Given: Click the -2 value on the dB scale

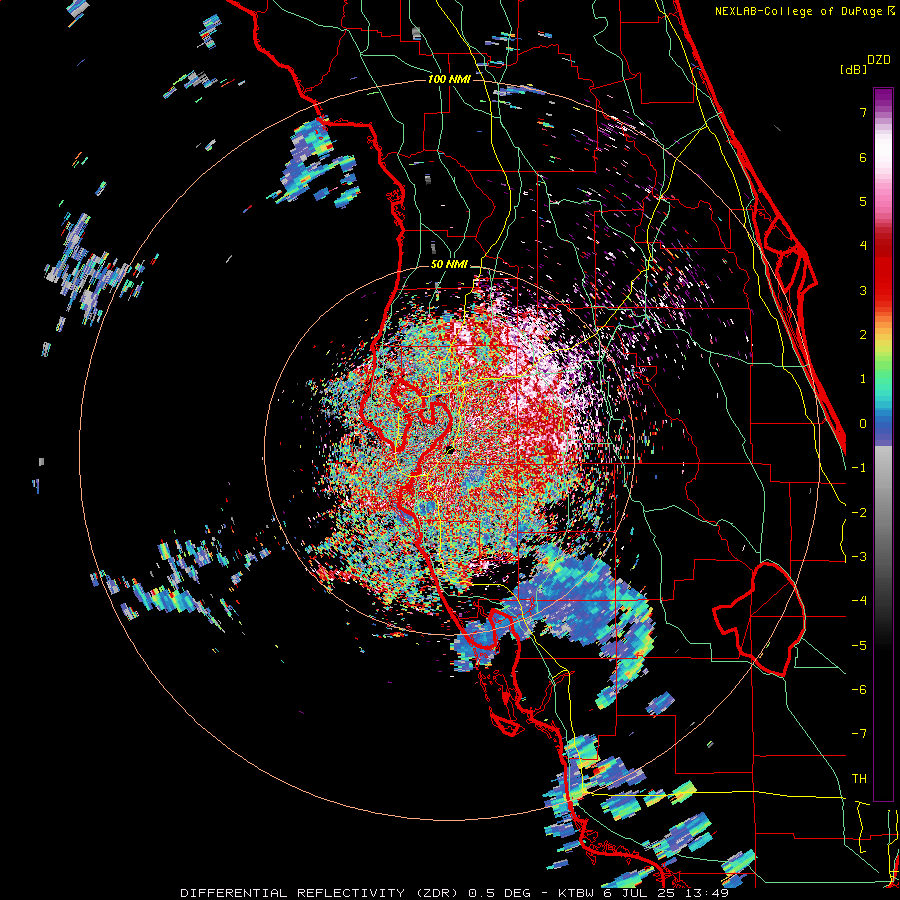Looking at the screenshot, I should (x=859, y=513).
